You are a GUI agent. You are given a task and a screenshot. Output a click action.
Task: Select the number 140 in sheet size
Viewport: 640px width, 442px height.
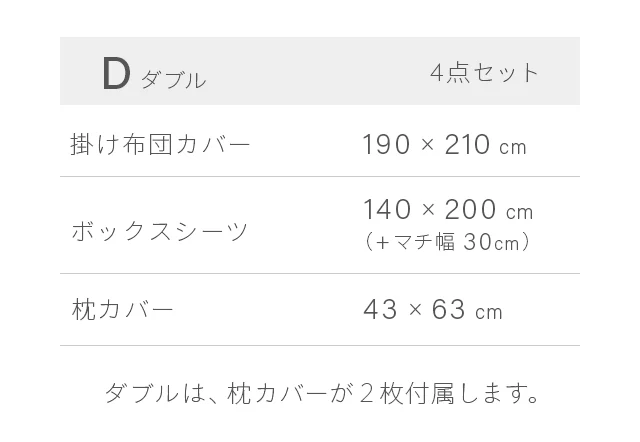click(388, 210)
